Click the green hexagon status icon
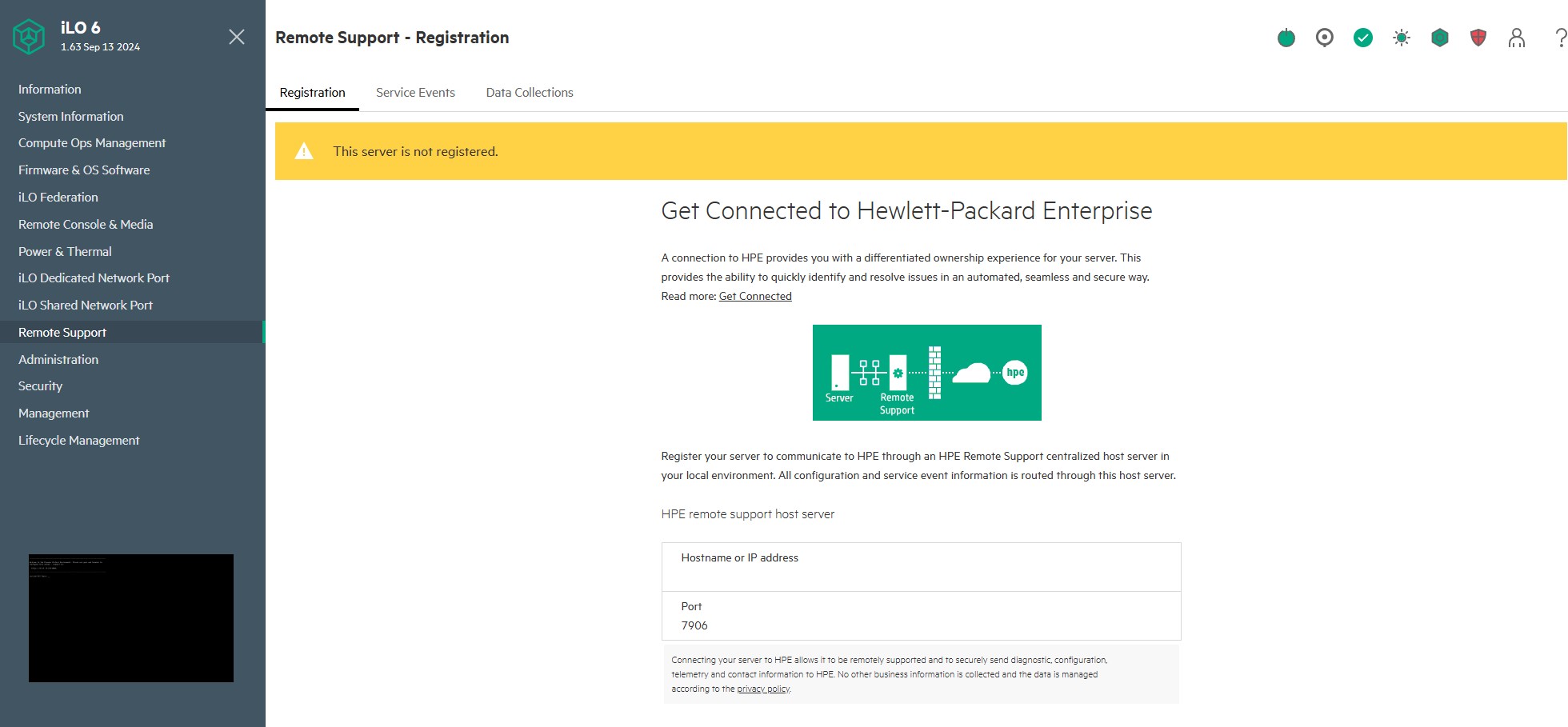Viewport: 1568px width, 727px height. (1440, 38)
